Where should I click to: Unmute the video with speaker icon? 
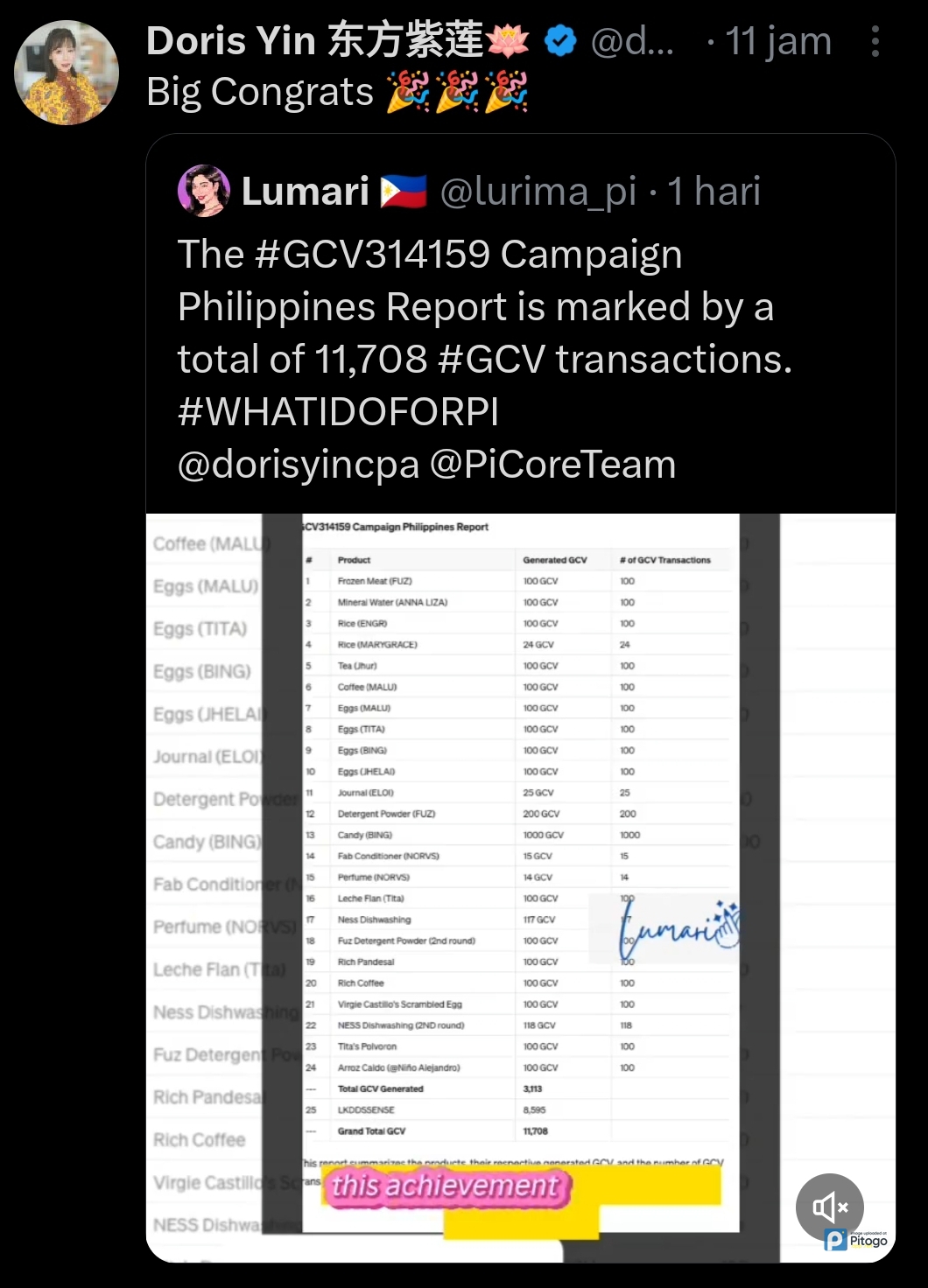point(829,1207)
